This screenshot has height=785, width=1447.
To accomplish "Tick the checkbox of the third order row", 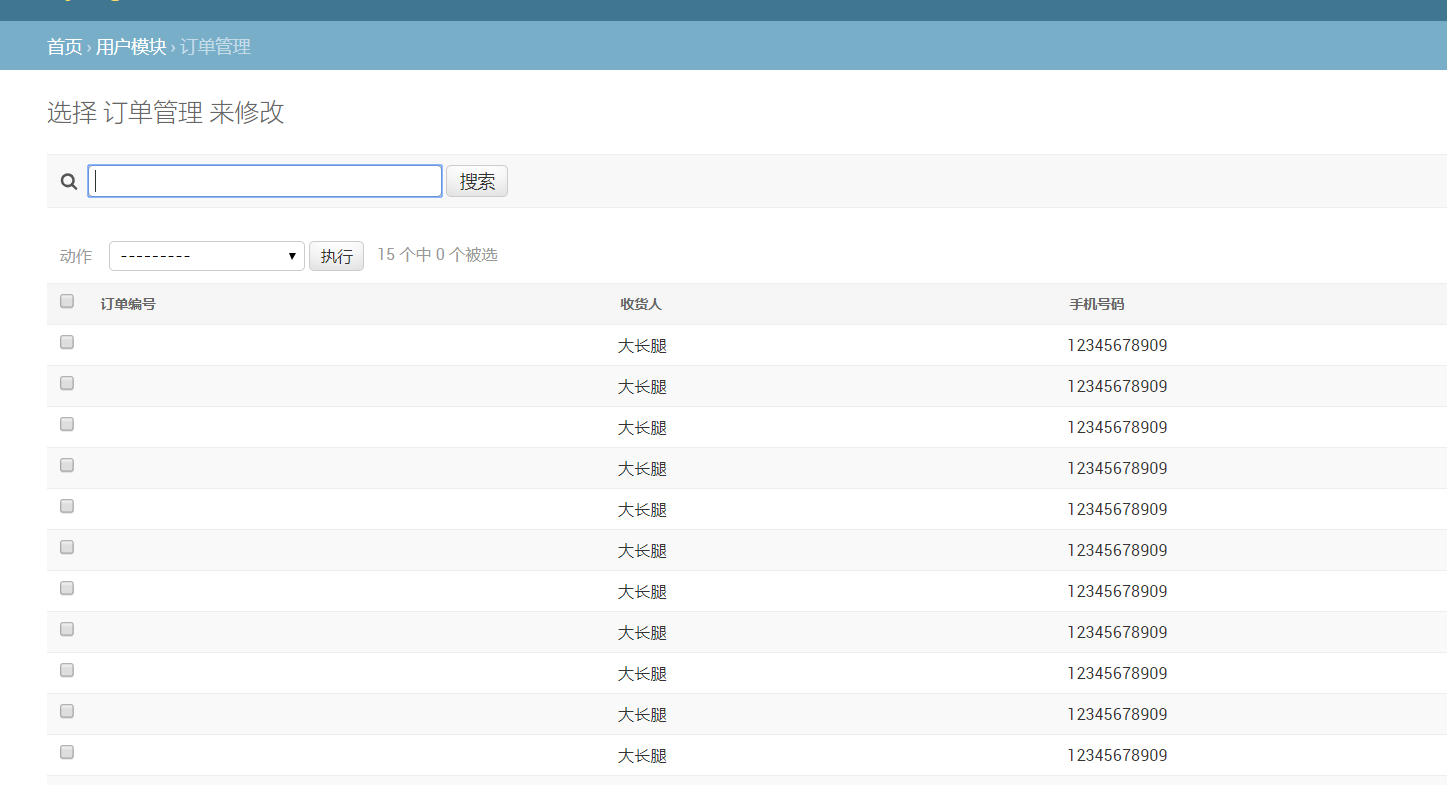I will pos(67,424).
